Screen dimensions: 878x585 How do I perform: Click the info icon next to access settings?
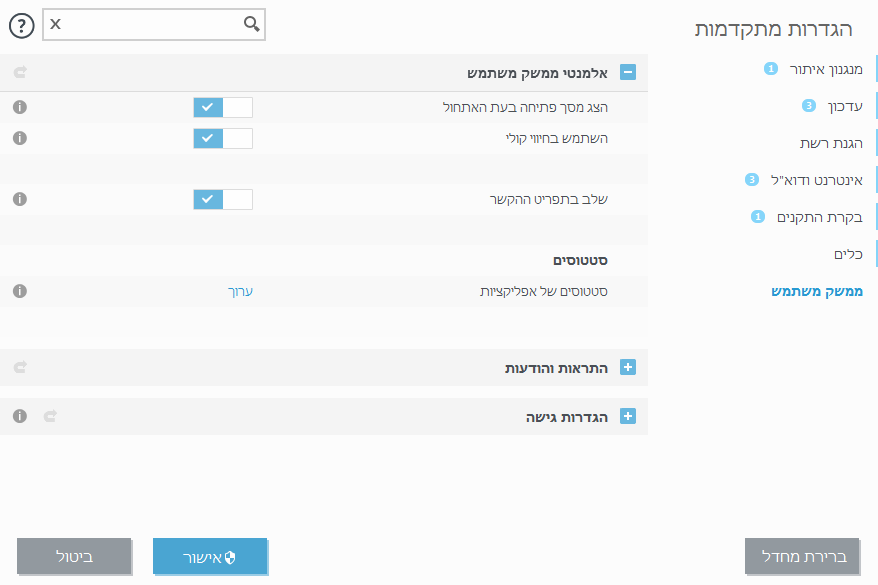19,415
